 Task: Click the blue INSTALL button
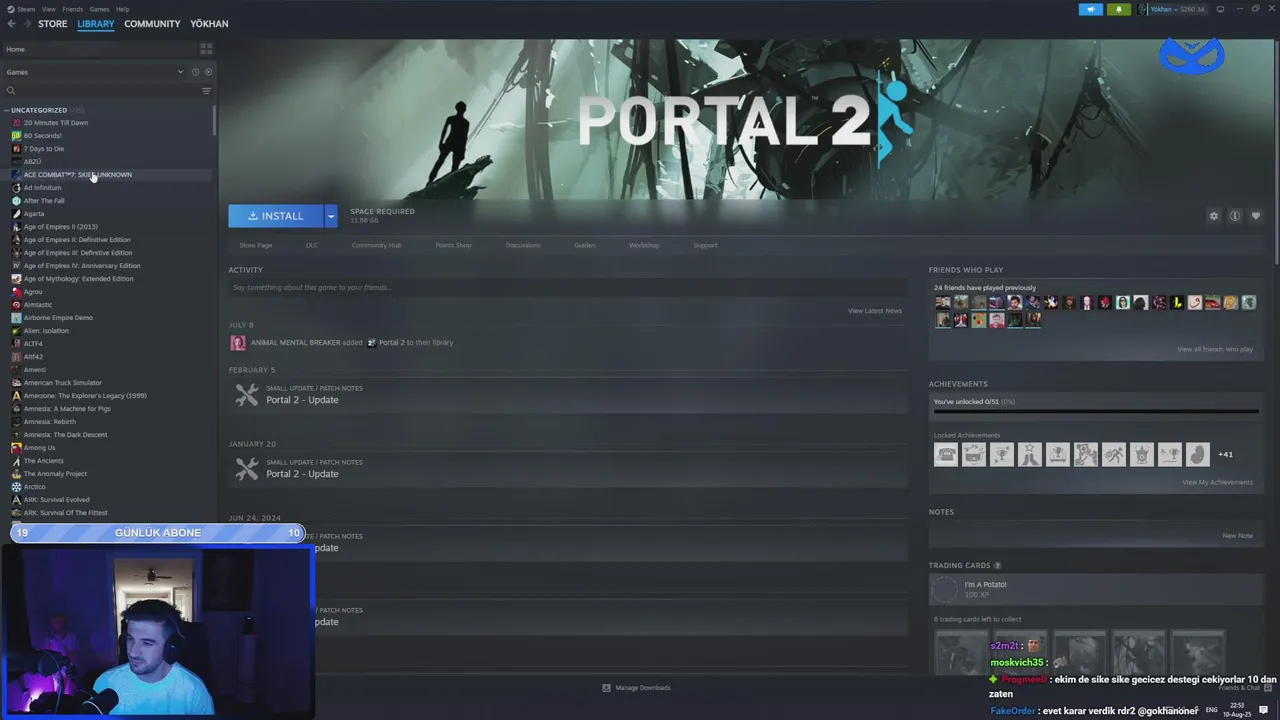pyautogui.click(x=276, y=216)
